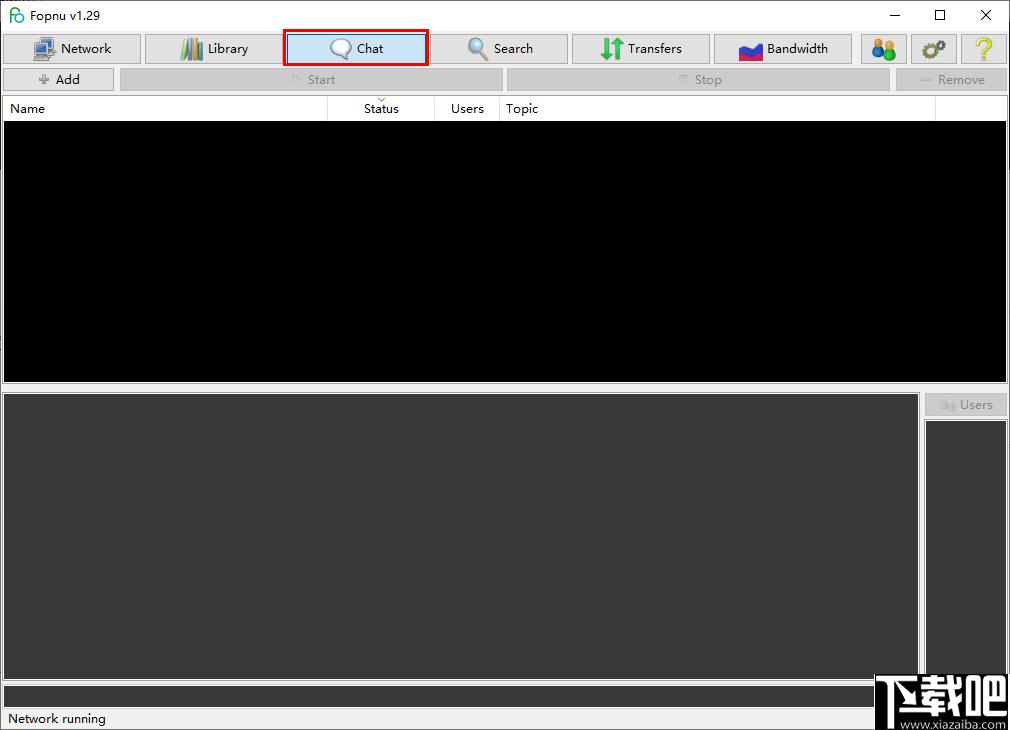Screen dimensions: 1010x730
Task: Open the Network tab
Action: pyautogui.click(x=71, y=49)
